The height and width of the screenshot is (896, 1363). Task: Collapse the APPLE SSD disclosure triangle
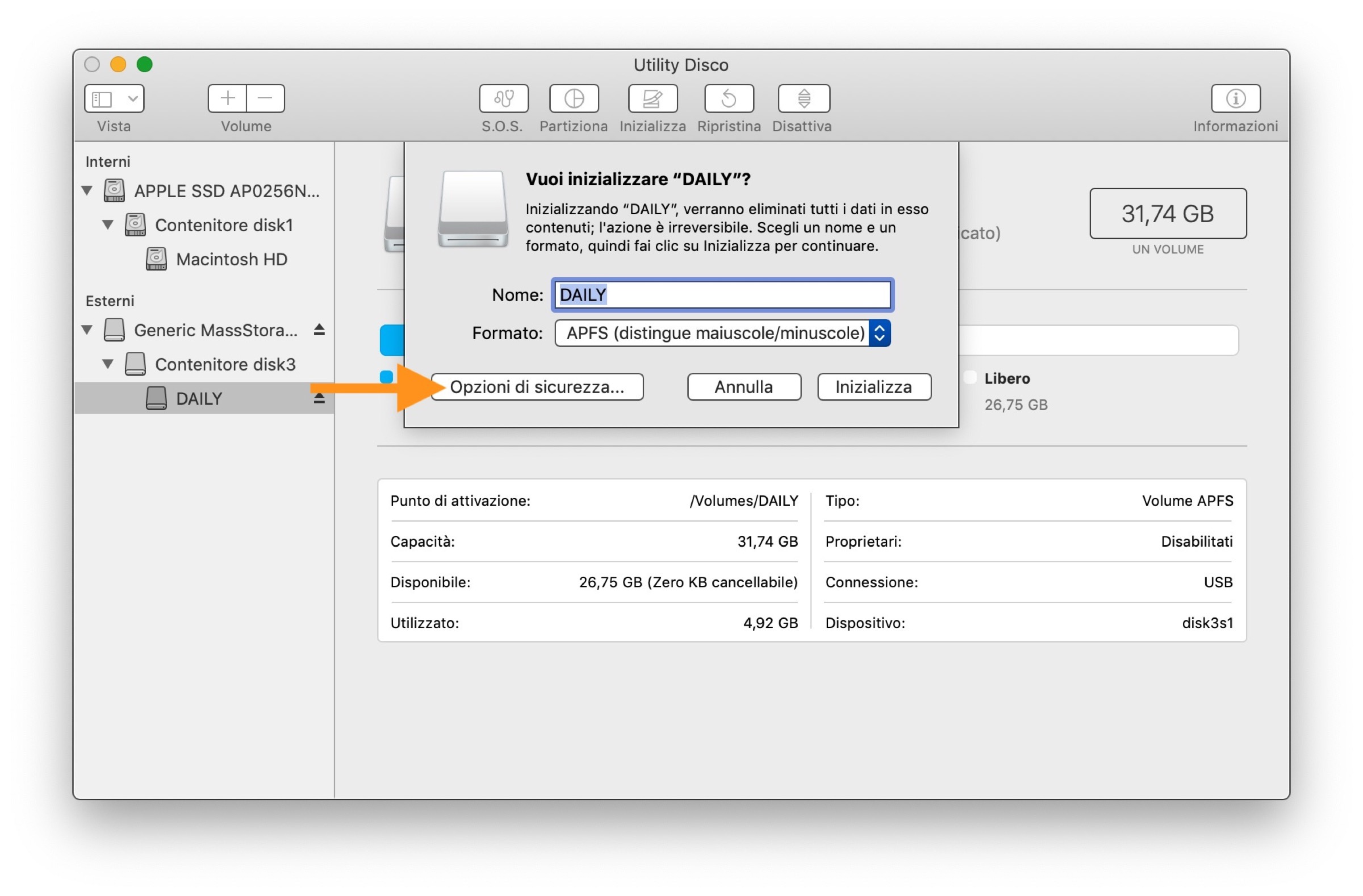point(87,190)
